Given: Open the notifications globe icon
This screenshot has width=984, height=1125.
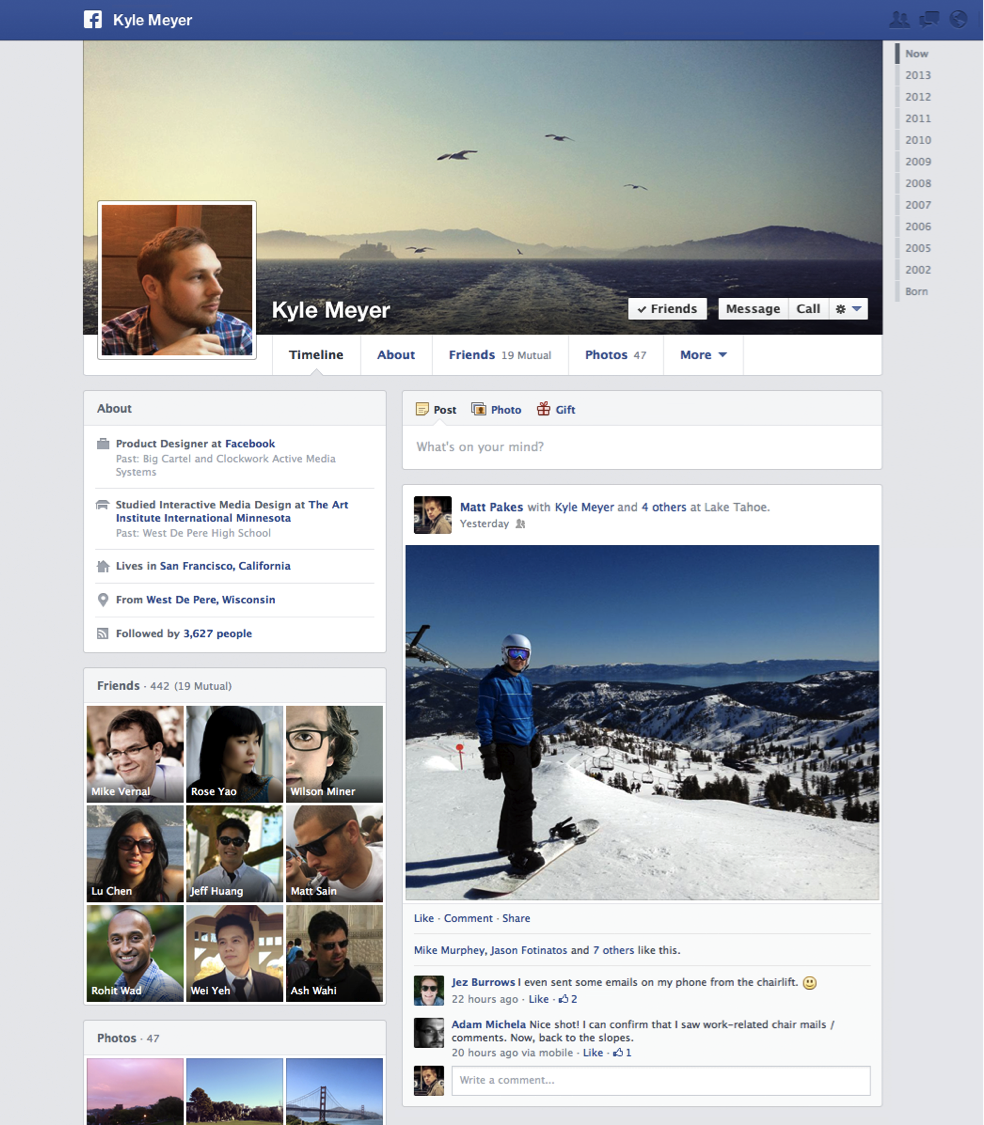Looking at the screenshot, I should coord(959,19).
